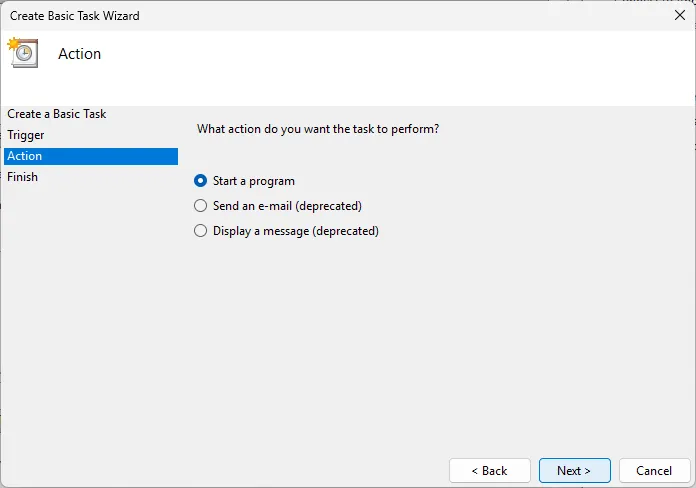This screenshot has width=696, height=488.
Task: Click the clock wizard icon in header
Action: click(23, 52)
